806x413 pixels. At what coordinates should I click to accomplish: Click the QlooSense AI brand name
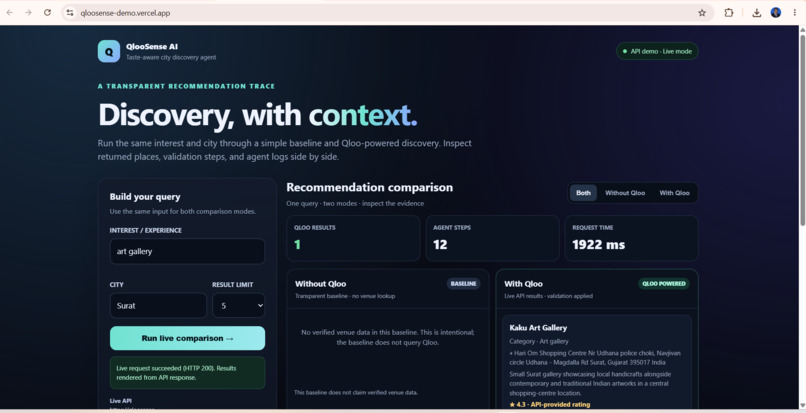(152, 46)
